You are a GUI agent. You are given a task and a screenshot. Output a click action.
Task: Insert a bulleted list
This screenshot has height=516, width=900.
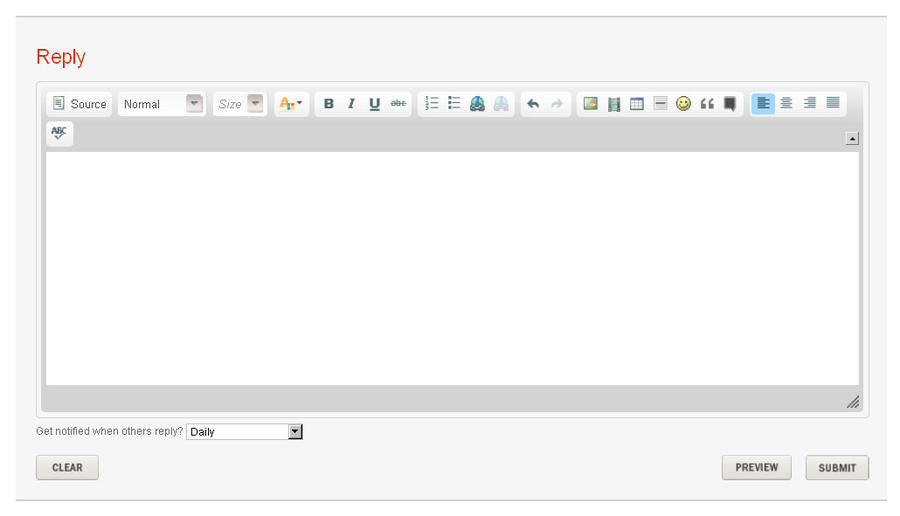pos(454,104)
